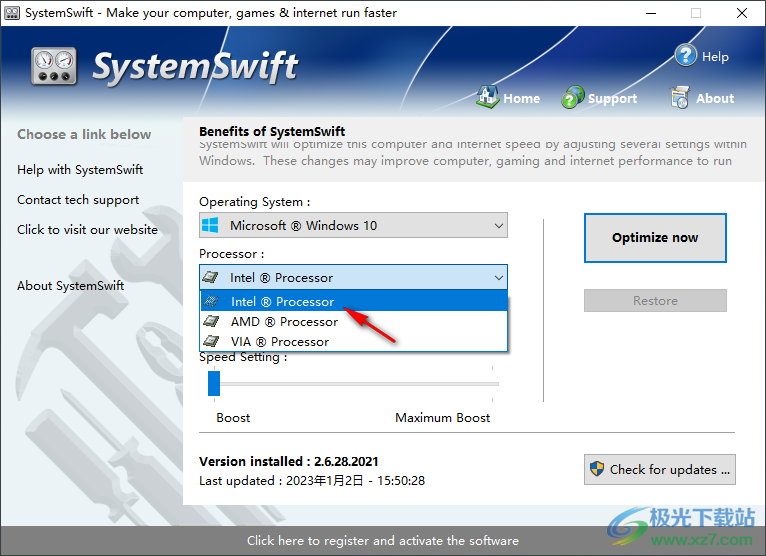The height and width of the screenshot is (556, 766).
Task: Select AMD ® Processor from list
Action: pyautogui.click(x=354, y=321)
